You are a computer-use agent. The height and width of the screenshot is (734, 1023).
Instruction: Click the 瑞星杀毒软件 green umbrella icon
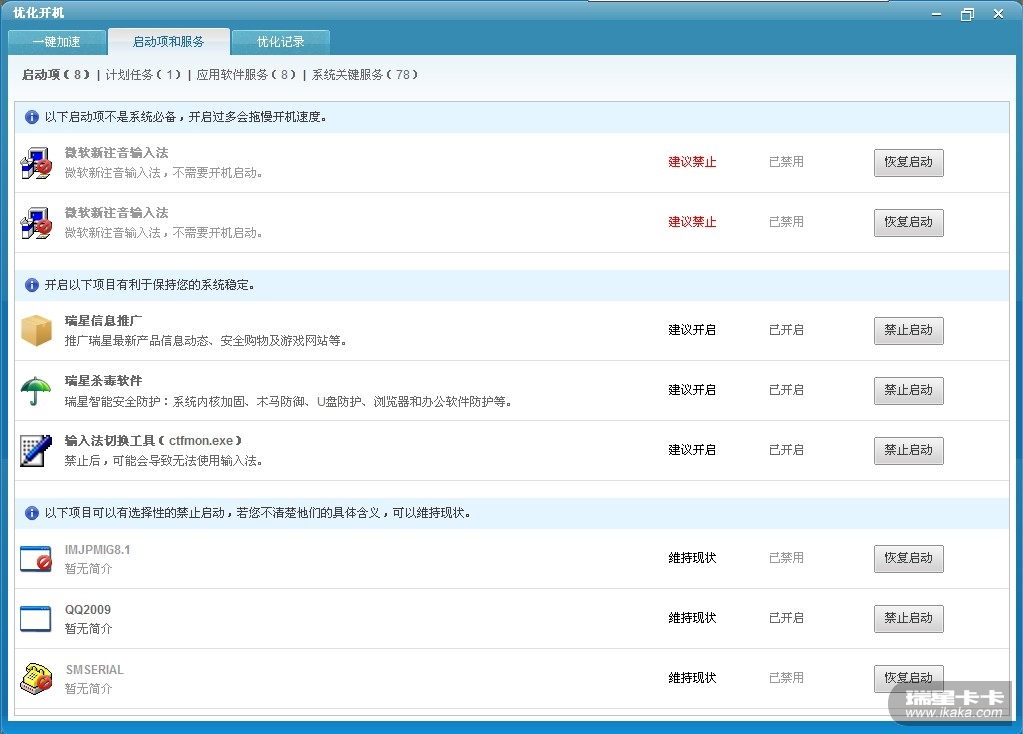(36, 391)
